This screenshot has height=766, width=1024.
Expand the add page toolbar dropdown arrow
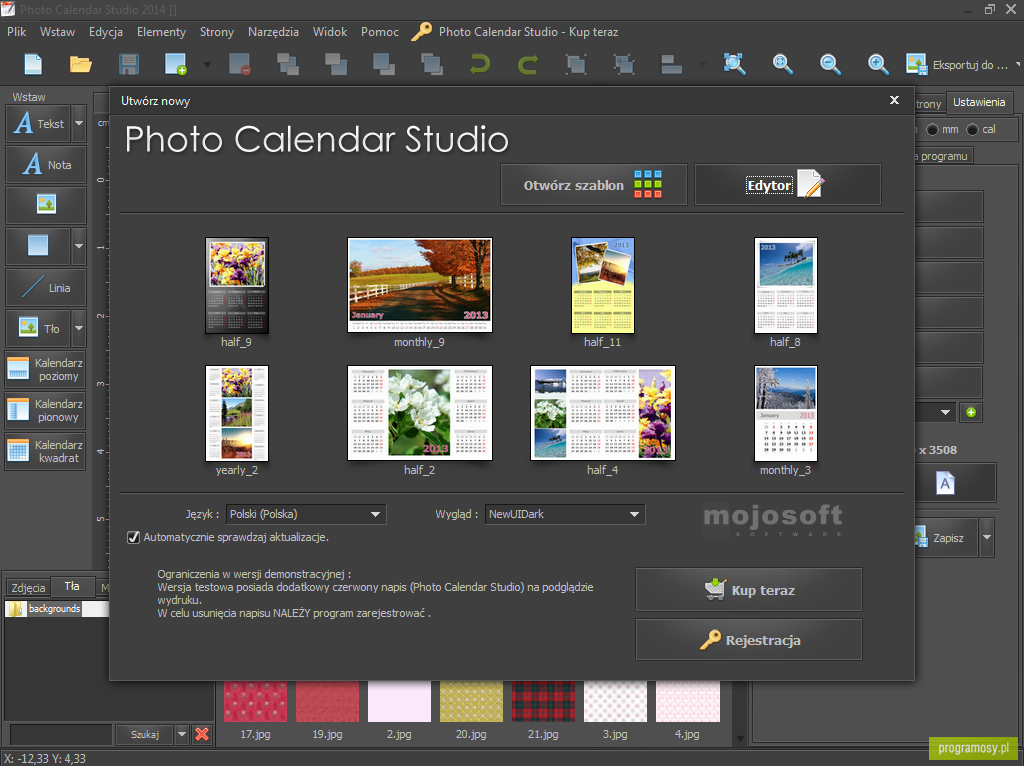click(207, 65)
